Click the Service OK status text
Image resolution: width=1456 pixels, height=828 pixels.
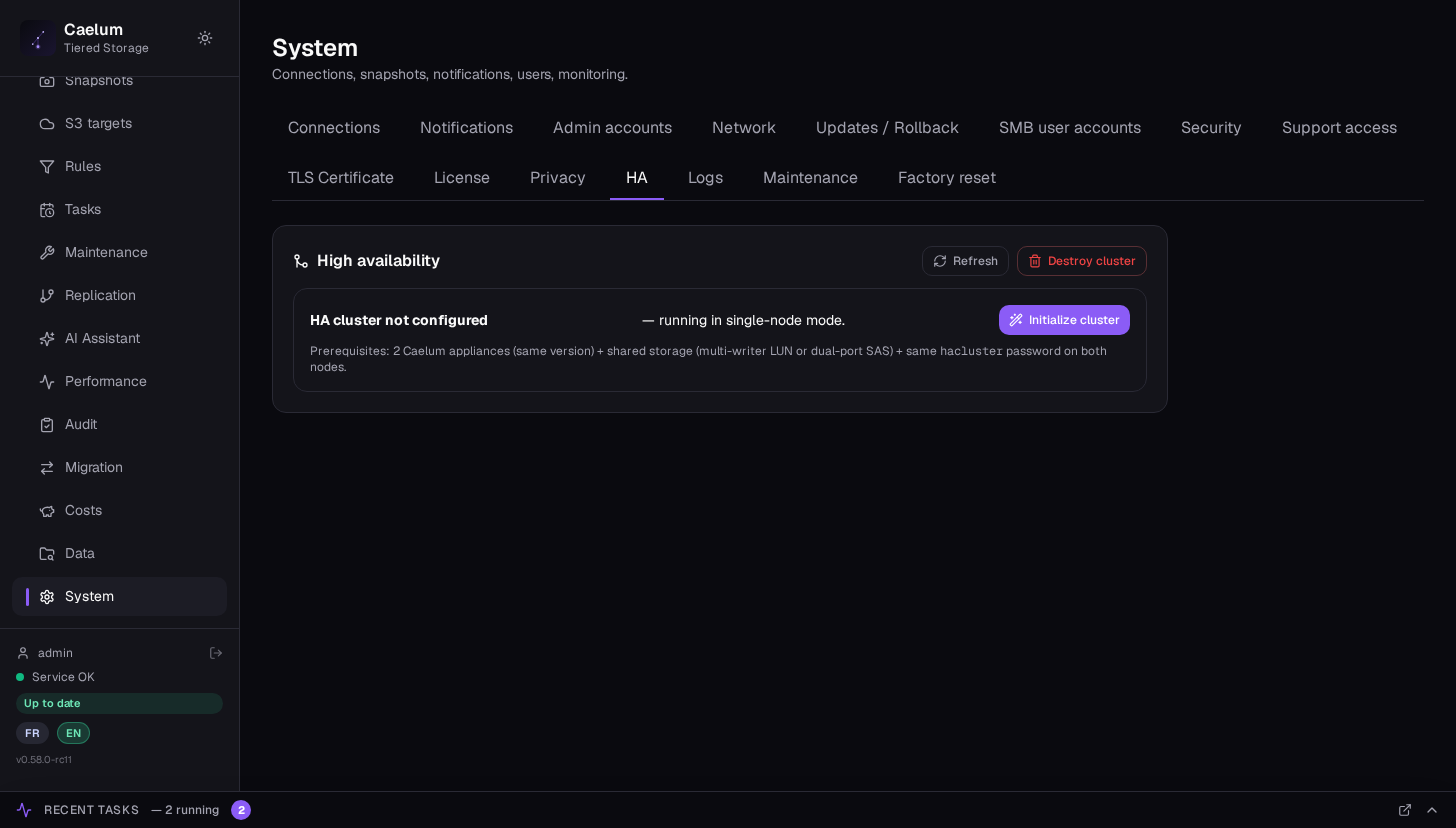(63, 677)
